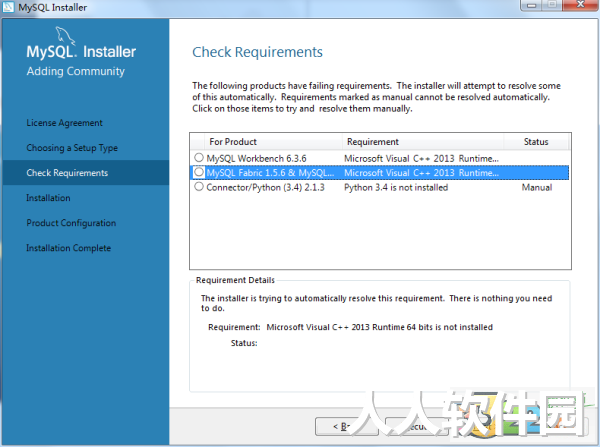600x447 pixels.
Task: Select the Connector/Python (3.4) 2.1.3 radio button
Action: click(199, 186)
